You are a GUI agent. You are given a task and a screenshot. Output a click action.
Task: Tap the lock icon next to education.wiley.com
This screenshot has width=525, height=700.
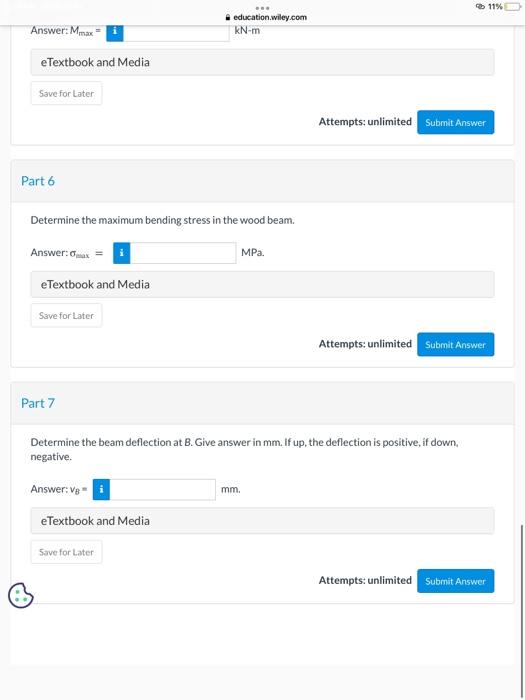pos(228,17)
